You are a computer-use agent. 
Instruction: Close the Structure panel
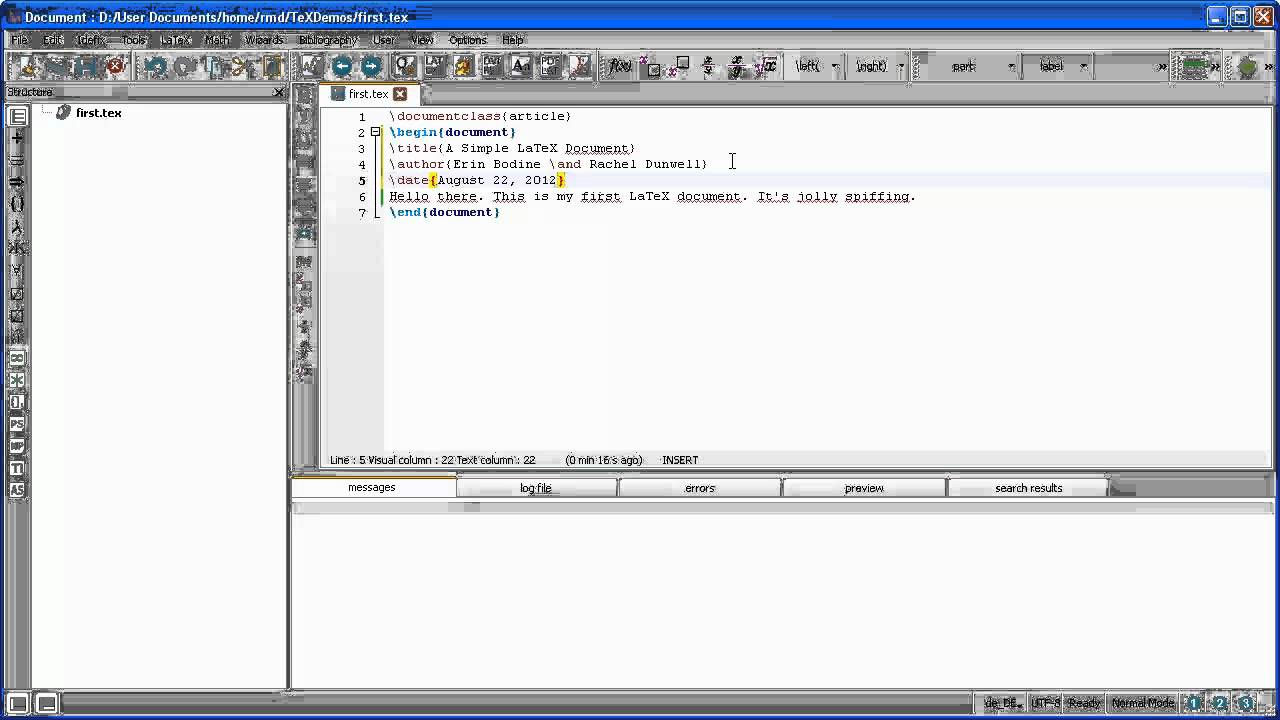click(279, 92)
